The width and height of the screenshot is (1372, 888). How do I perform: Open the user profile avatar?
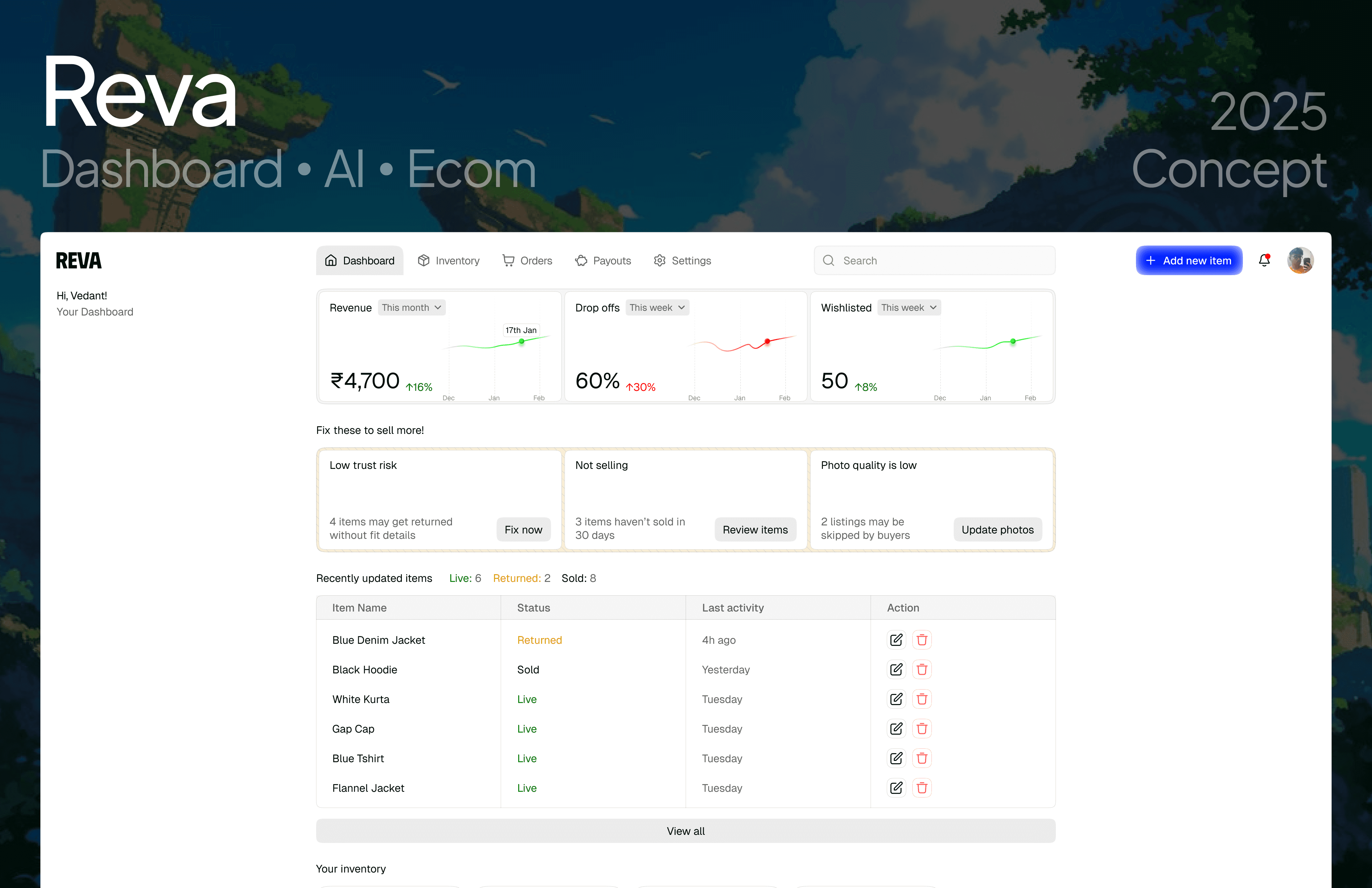pos(1300,261)
